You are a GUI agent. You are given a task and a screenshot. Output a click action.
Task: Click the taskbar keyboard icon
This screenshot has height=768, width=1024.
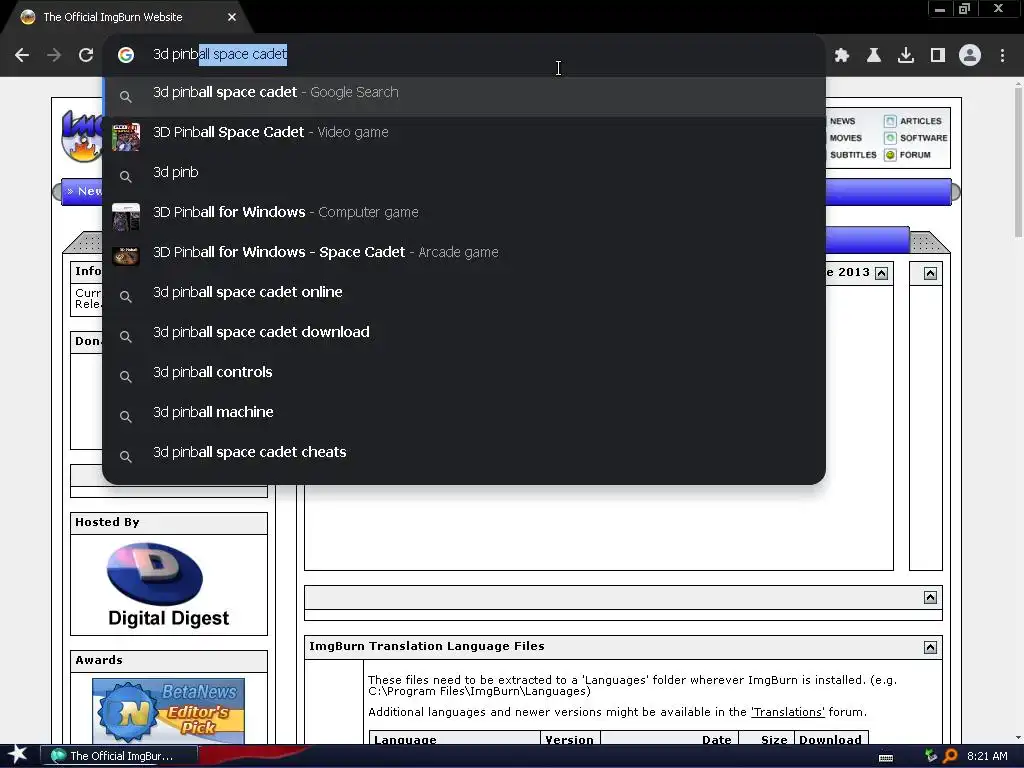(886, 758)
